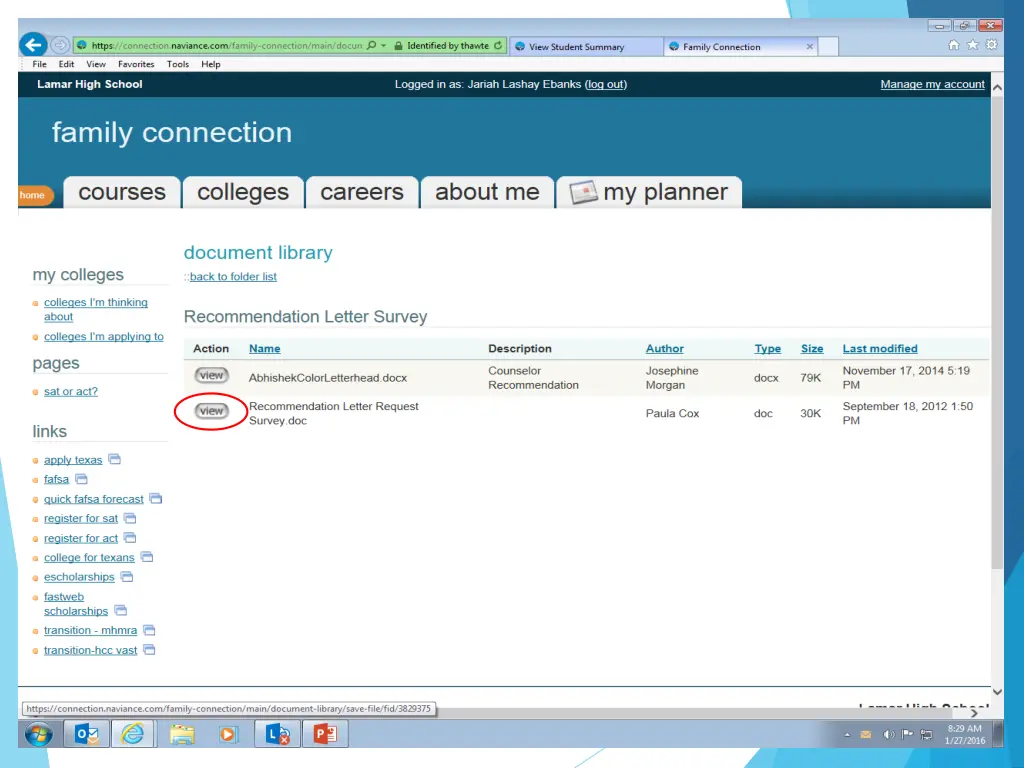Click the orange home button
1024x768 pixels.
coord(33,195)
